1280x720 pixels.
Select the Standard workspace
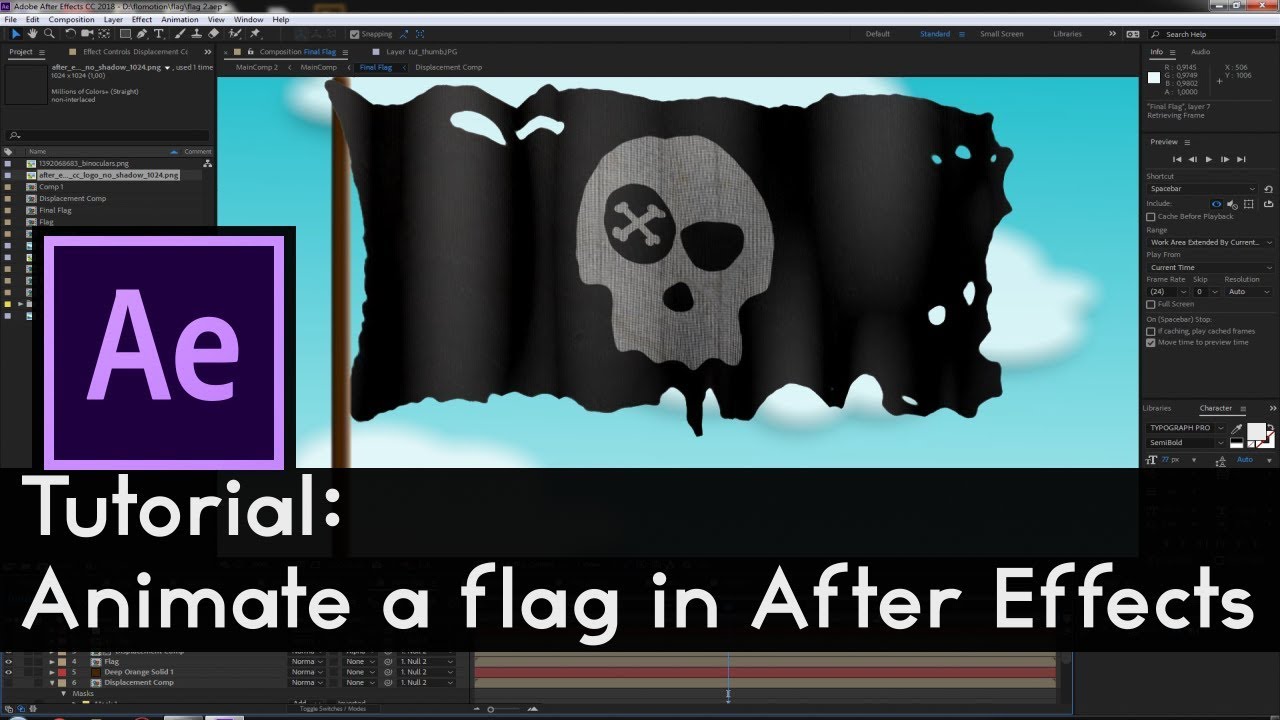(935, 34)
